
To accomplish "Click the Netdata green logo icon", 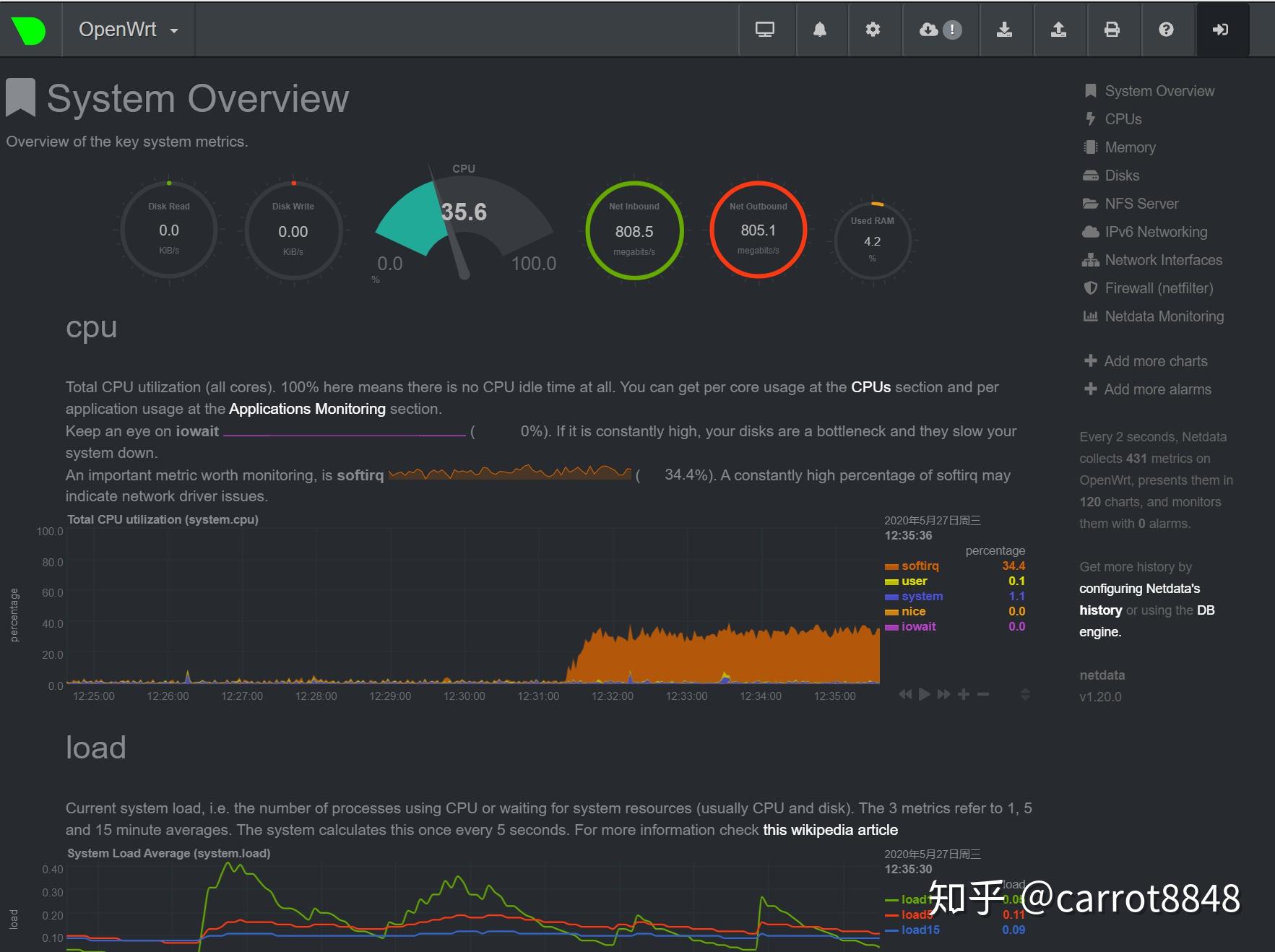I will pos(29,30).
